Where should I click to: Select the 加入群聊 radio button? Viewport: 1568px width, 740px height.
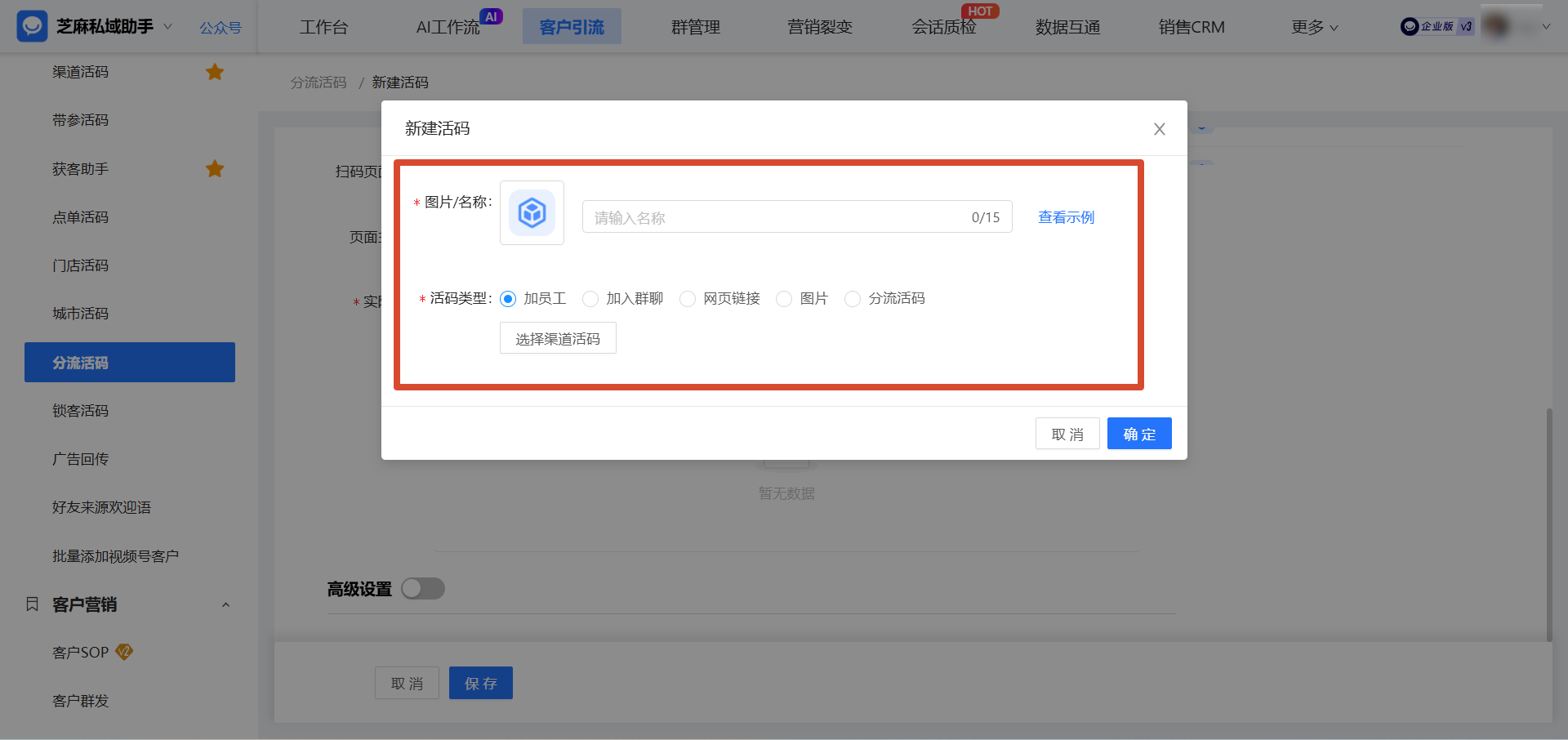(x=590, y=299)
